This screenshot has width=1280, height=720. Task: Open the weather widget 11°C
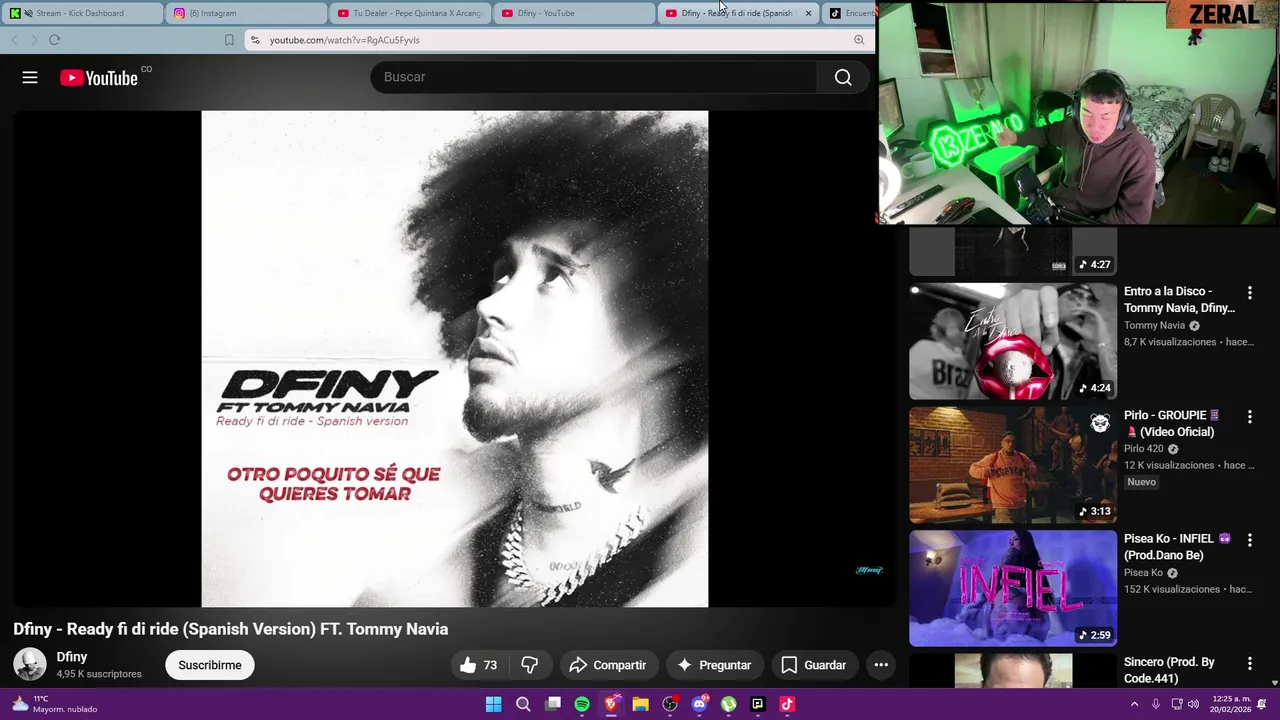pyautogui.click(x=55, y=704)
